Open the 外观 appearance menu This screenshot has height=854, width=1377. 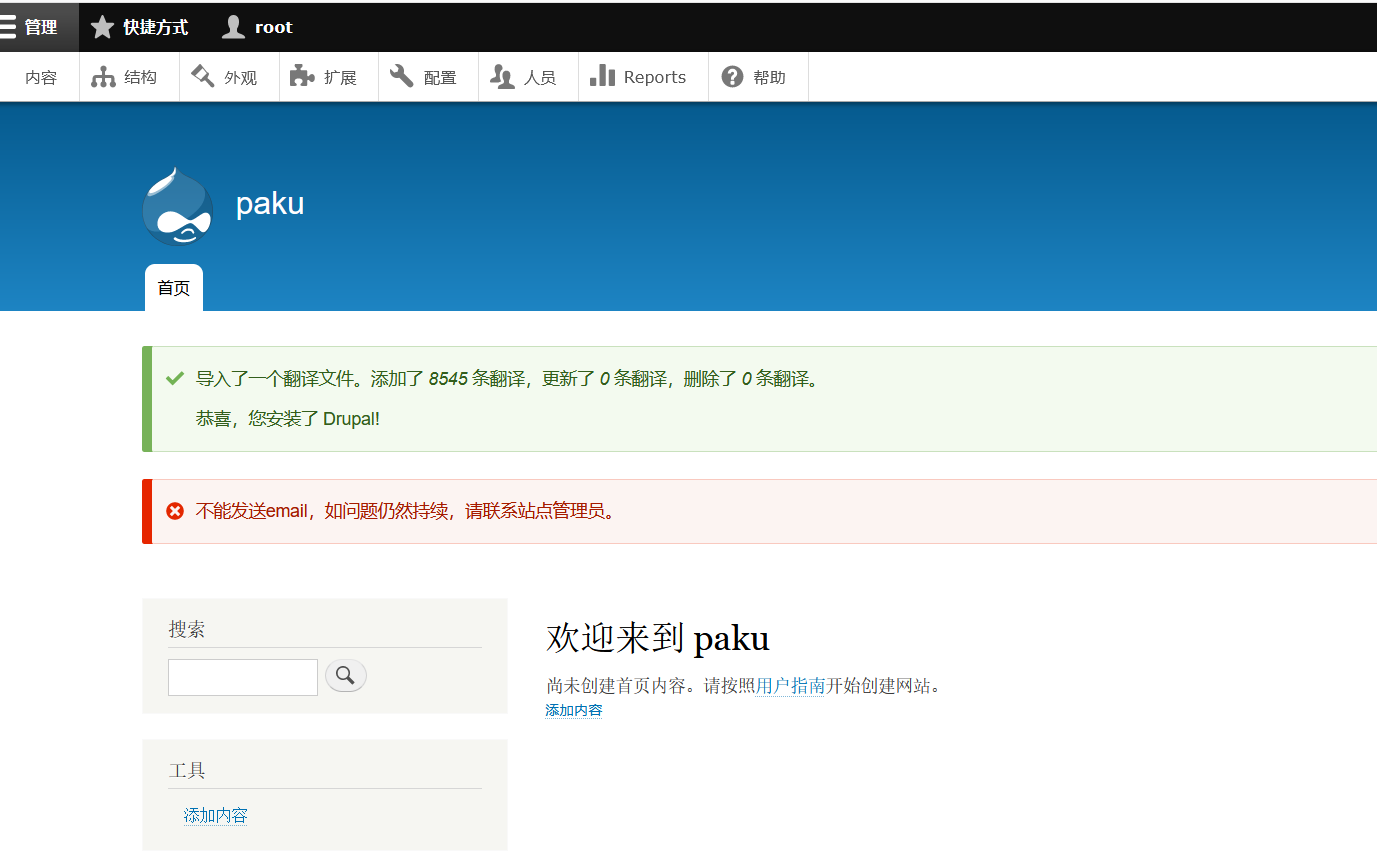[229, 77]
